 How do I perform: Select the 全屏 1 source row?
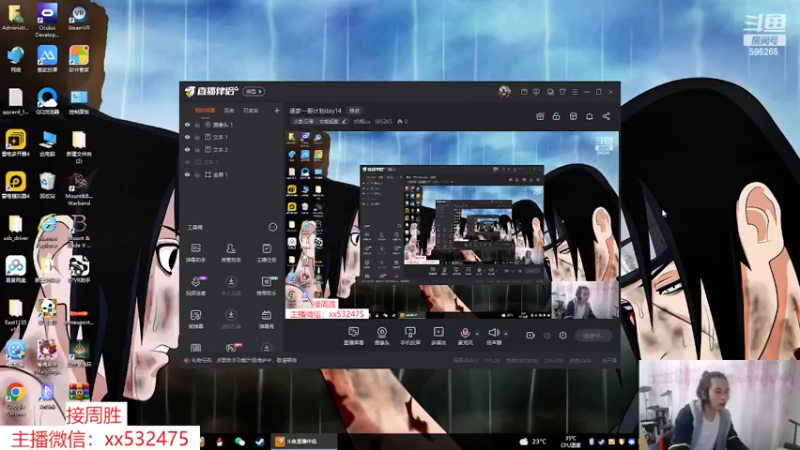pos(232,174)
